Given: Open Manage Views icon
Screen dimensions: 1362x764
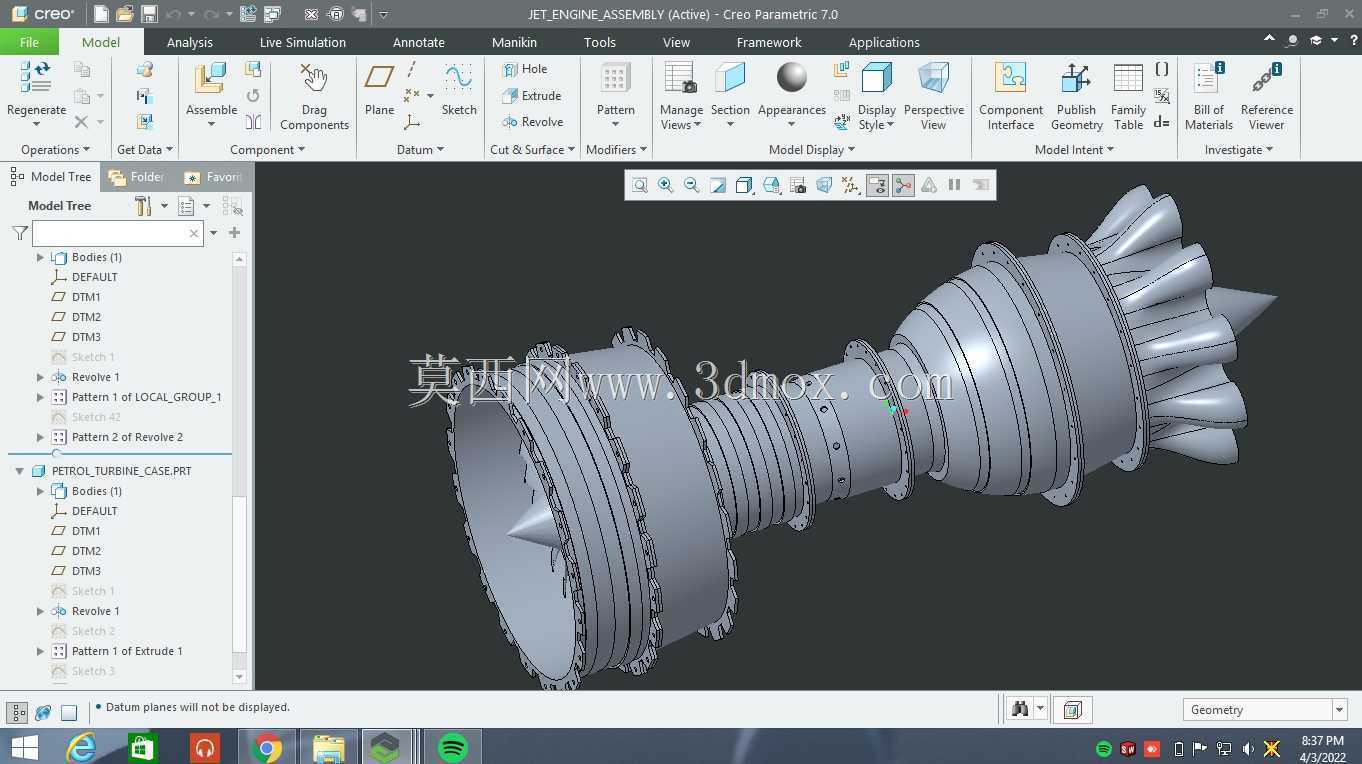Looking at the screenshot, I should (x=681, y=78).
